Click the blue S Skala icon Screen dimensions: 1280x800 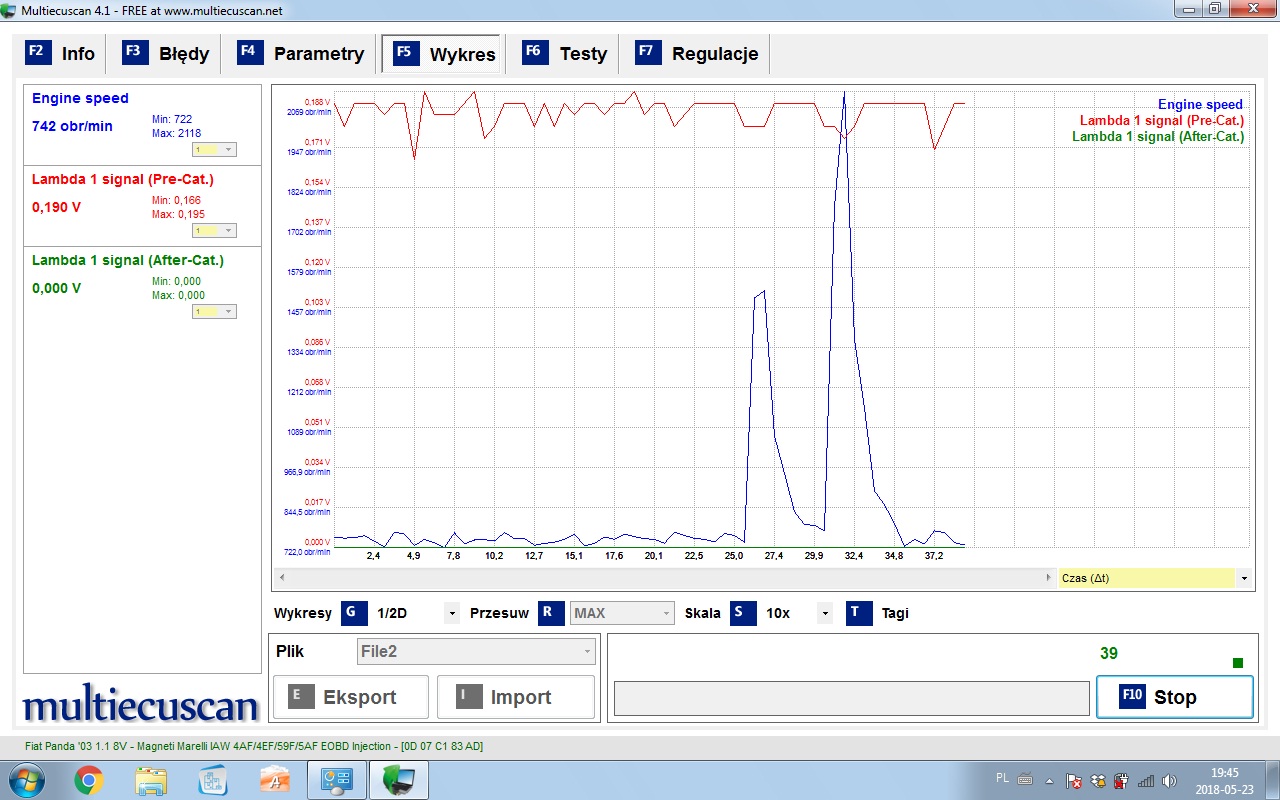tap(743, 613)
